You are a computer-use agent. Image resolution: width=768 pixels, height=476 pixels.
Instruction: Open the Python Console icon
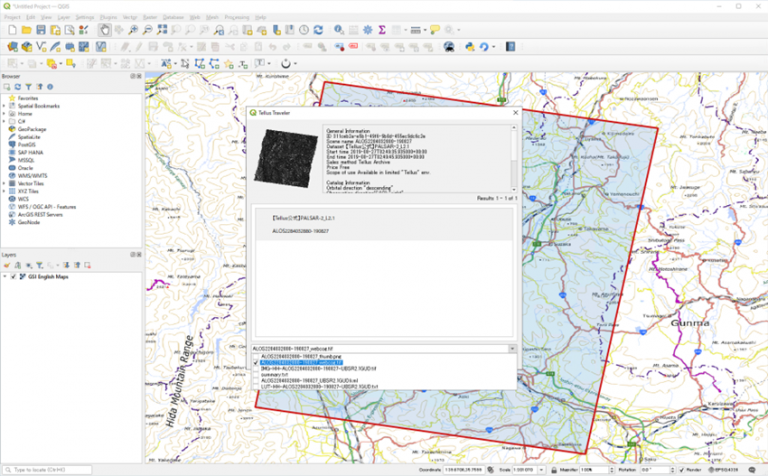469,47
